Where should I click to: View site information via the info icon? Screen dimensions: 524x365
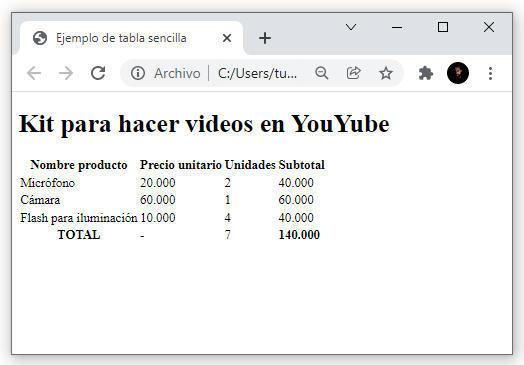138,73
